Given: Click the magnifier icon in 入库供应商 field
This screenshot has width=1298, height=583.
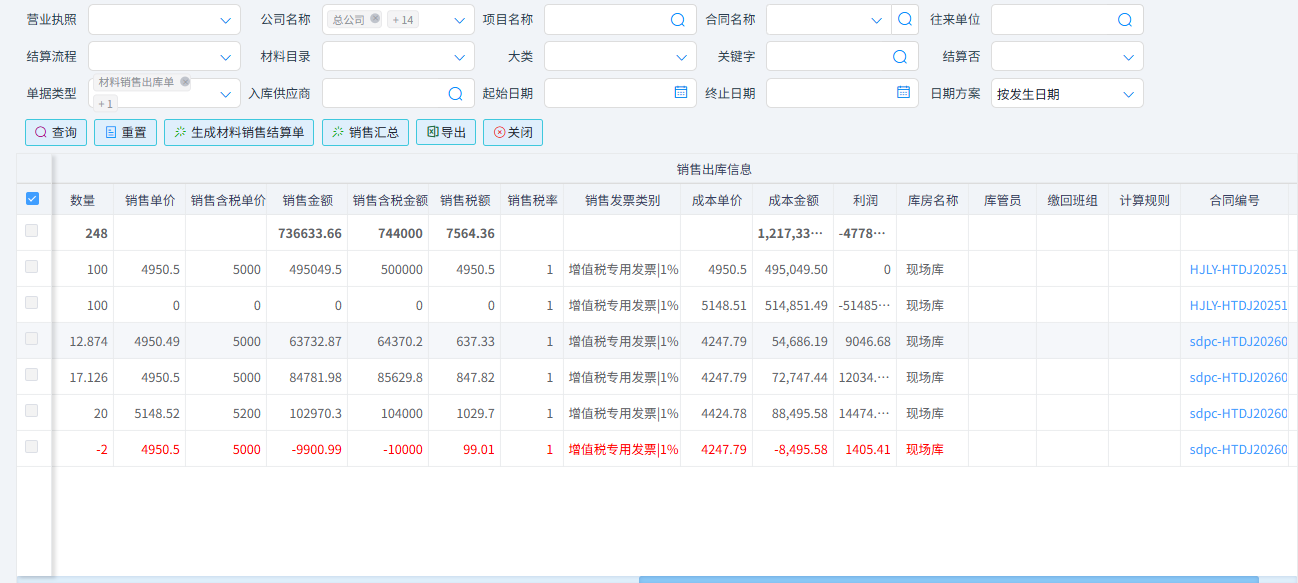Looking at the screenshot, I should tap(458, 92).
